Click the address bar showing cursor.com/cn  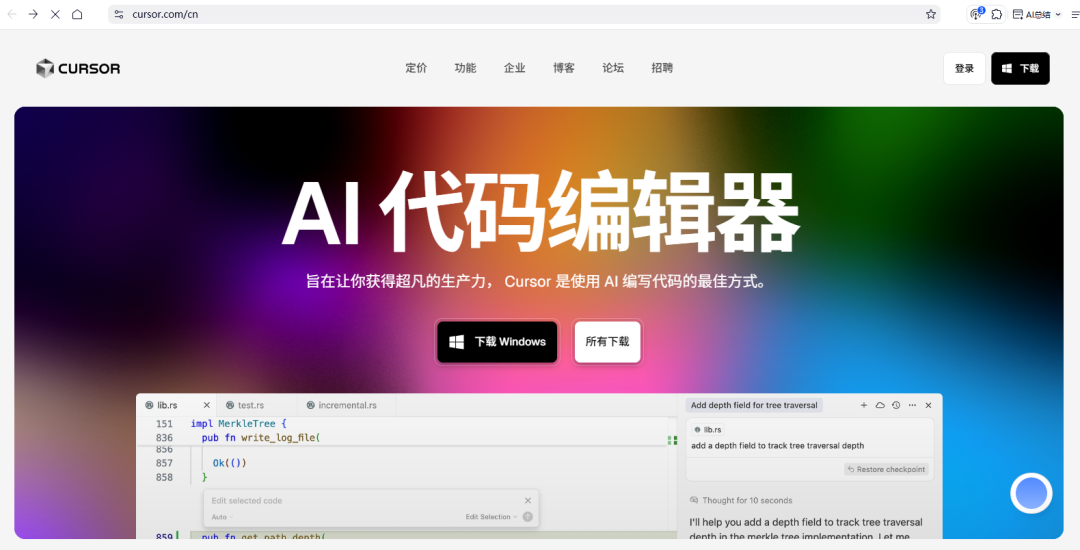[523, 14]
